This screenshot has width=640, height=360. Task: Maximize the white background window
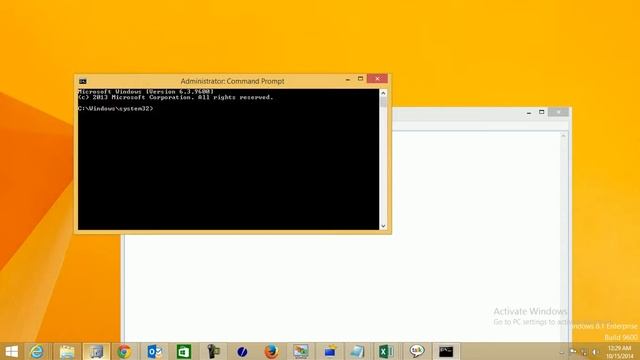click(x=542, y=112)
